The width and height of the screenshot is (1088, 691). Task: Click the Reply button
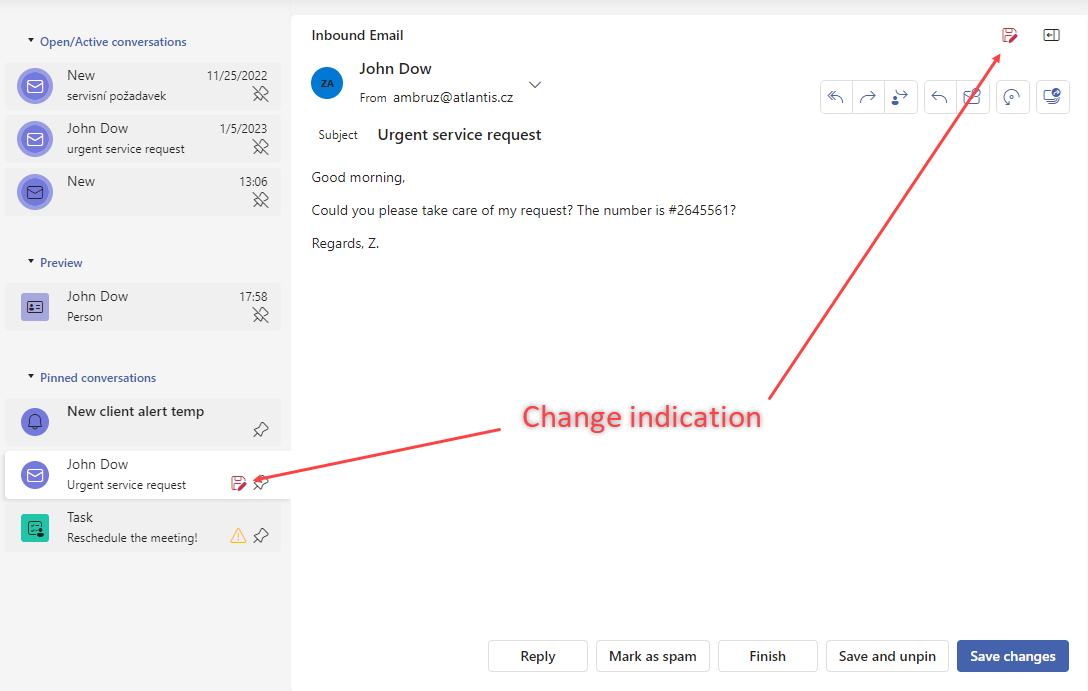point(538,656)
